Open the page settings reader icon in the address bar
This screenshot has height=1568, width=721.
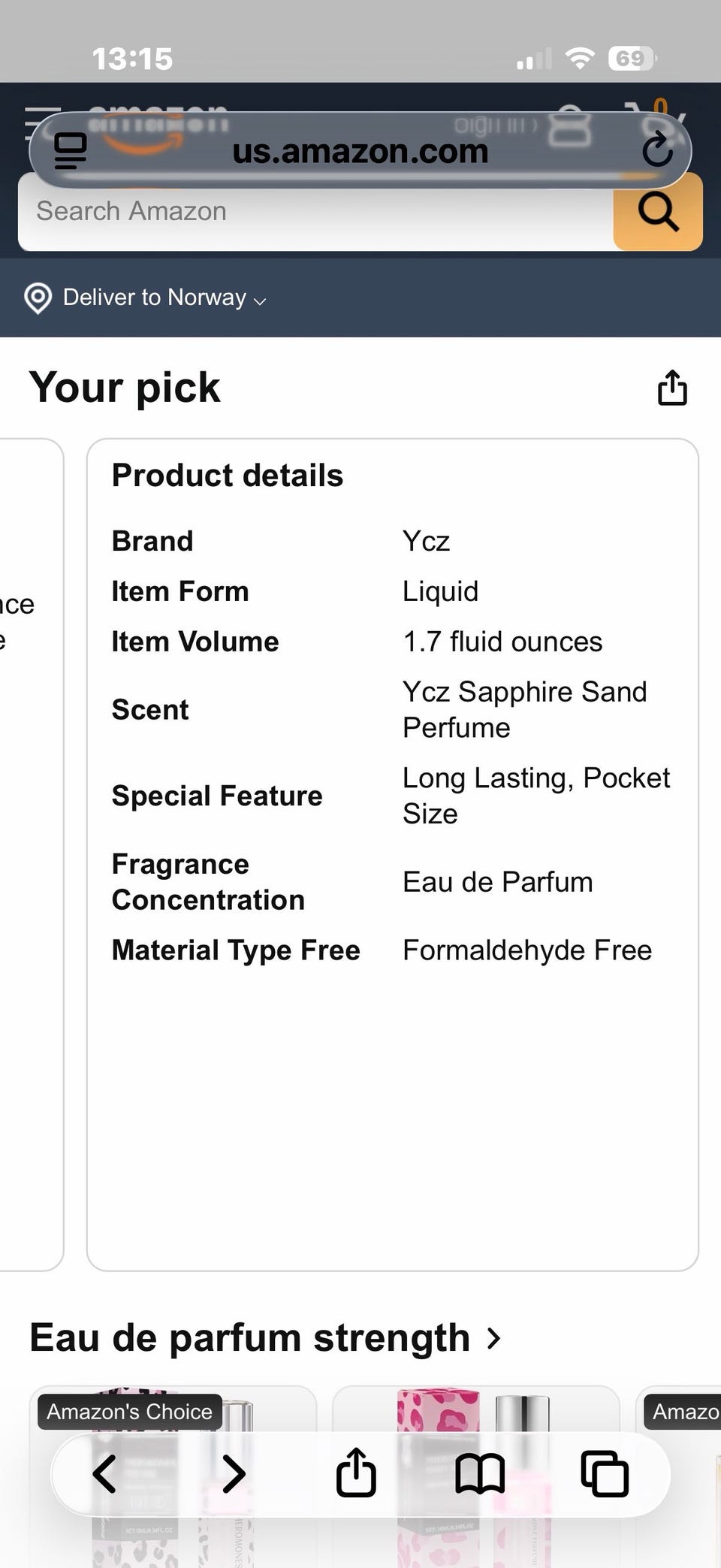pos(71,150)
